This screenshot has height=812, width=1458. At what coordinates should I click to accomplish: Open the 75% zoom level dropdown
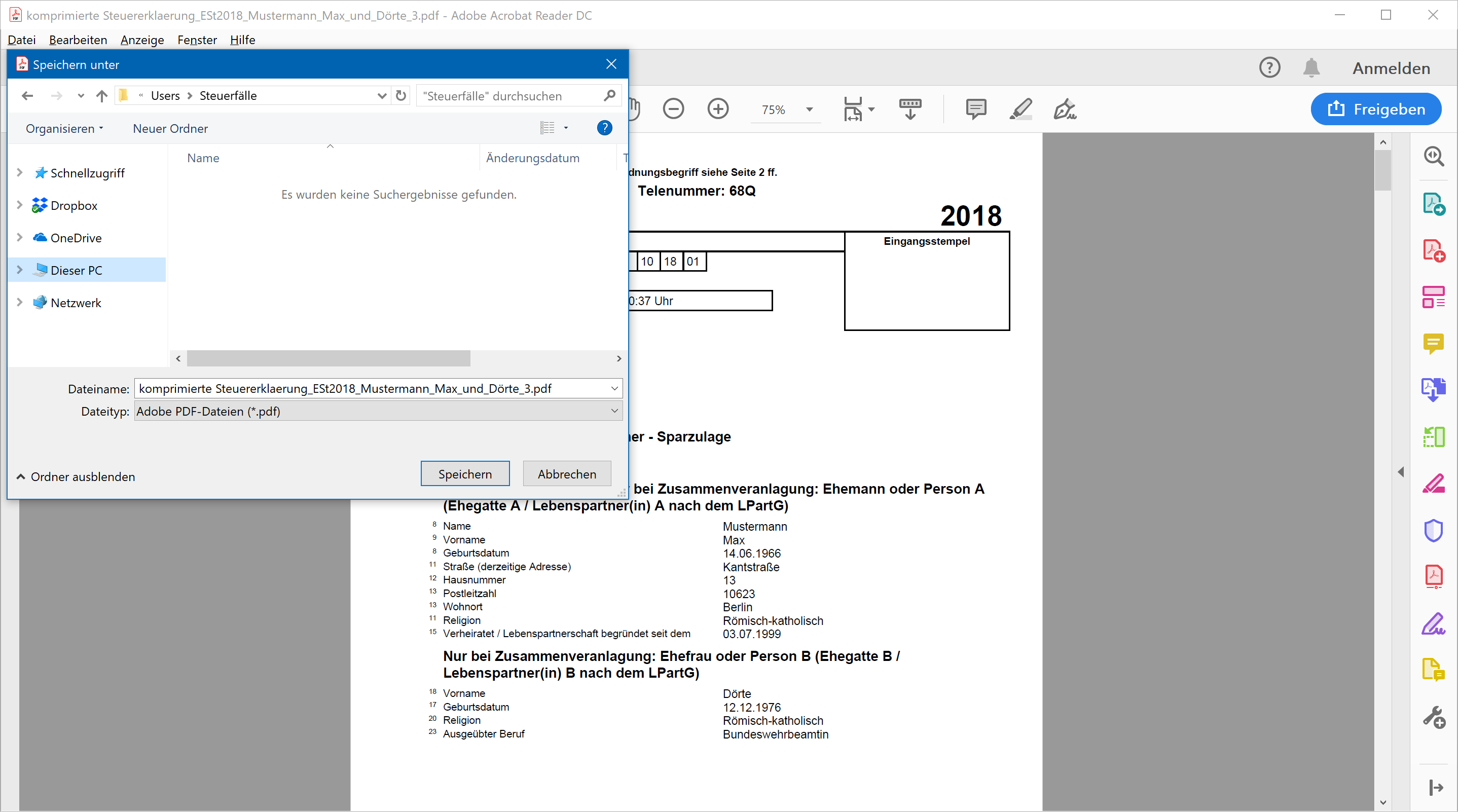tap(810, 109)
